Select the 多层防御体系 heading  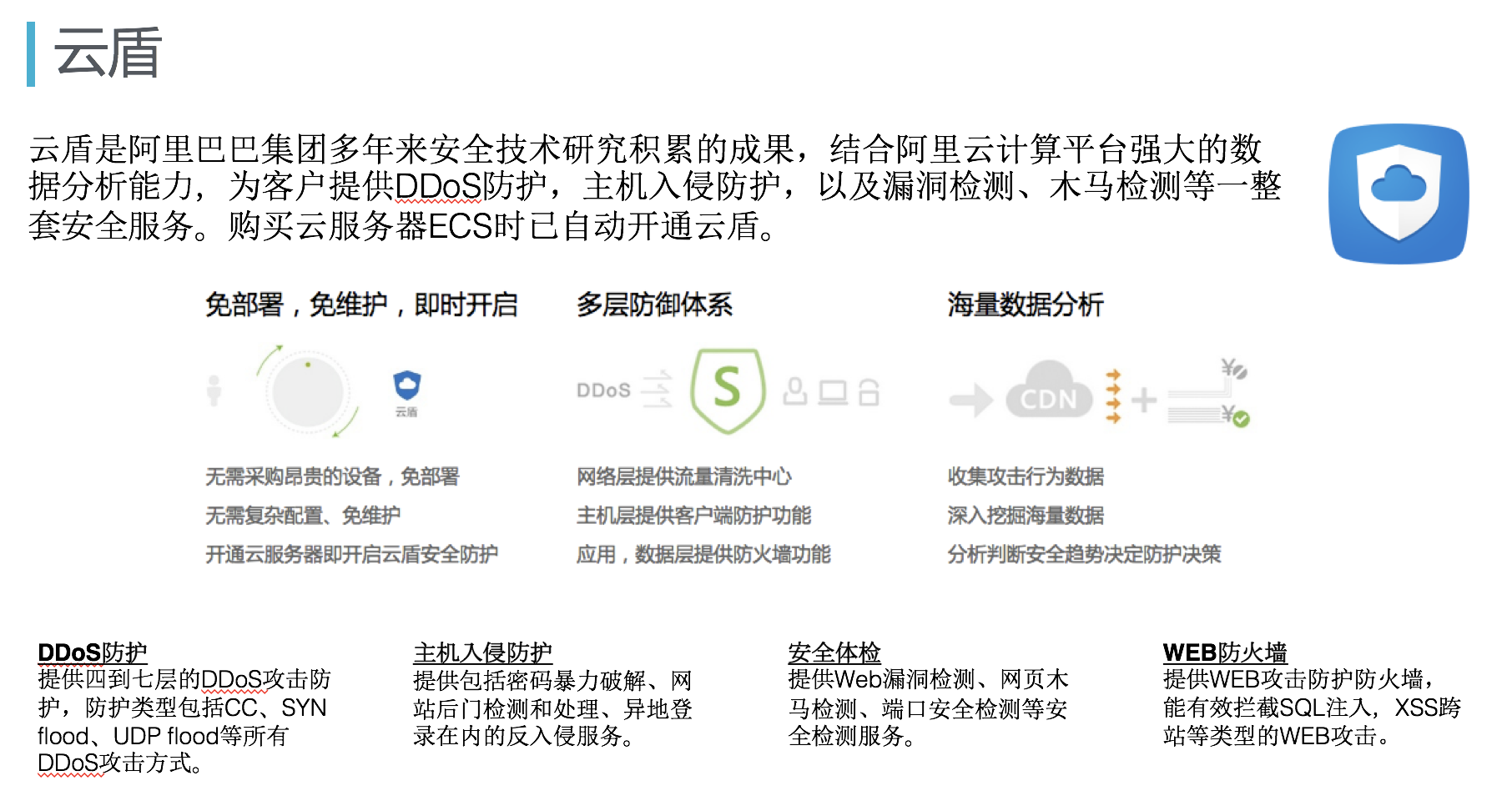pos(654,305)
